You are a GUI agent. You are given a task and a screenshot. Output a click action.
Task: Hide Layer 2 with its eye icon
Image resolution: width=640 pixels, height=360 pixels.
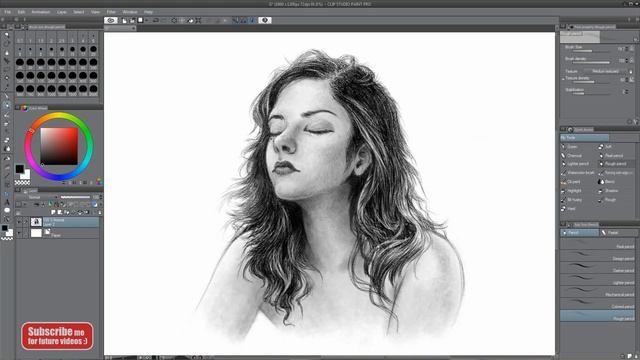coord(19,222)
